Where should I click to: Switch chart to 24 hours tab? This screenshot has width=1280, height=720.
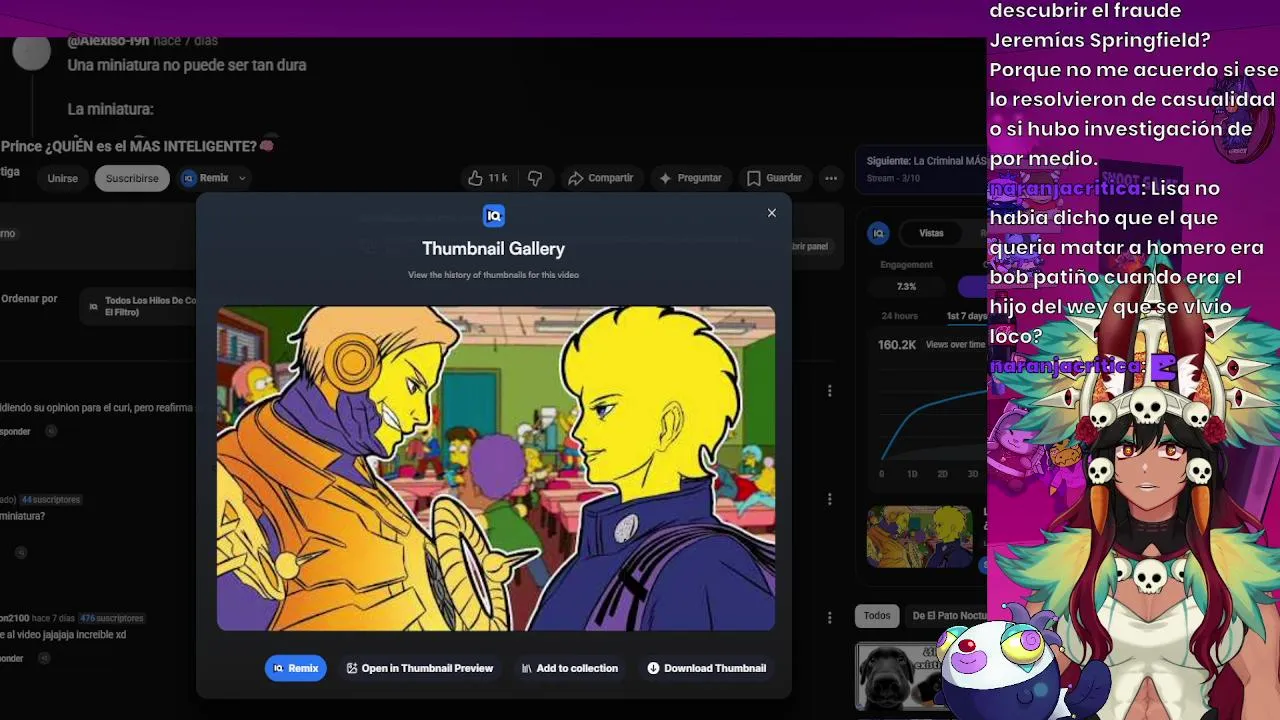coord(899,316)
